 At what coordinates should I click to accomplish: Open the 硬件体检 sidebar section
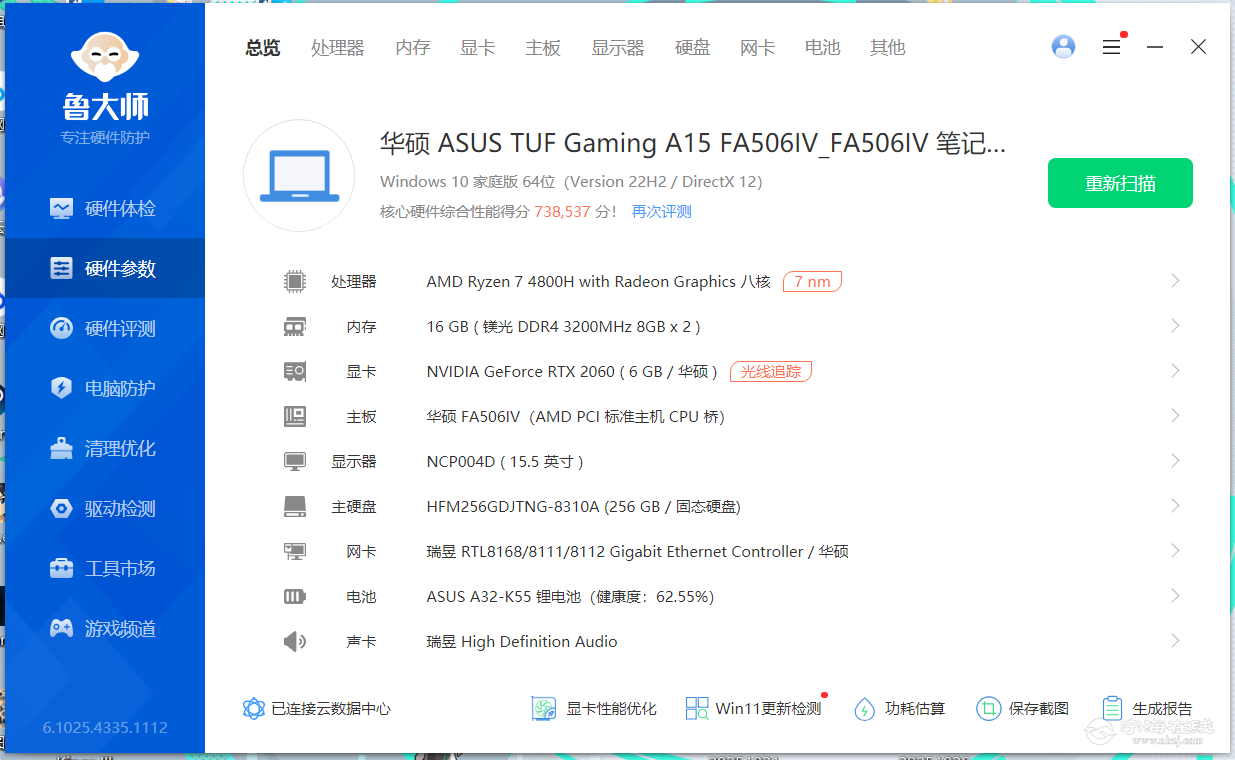coord(104,209)
